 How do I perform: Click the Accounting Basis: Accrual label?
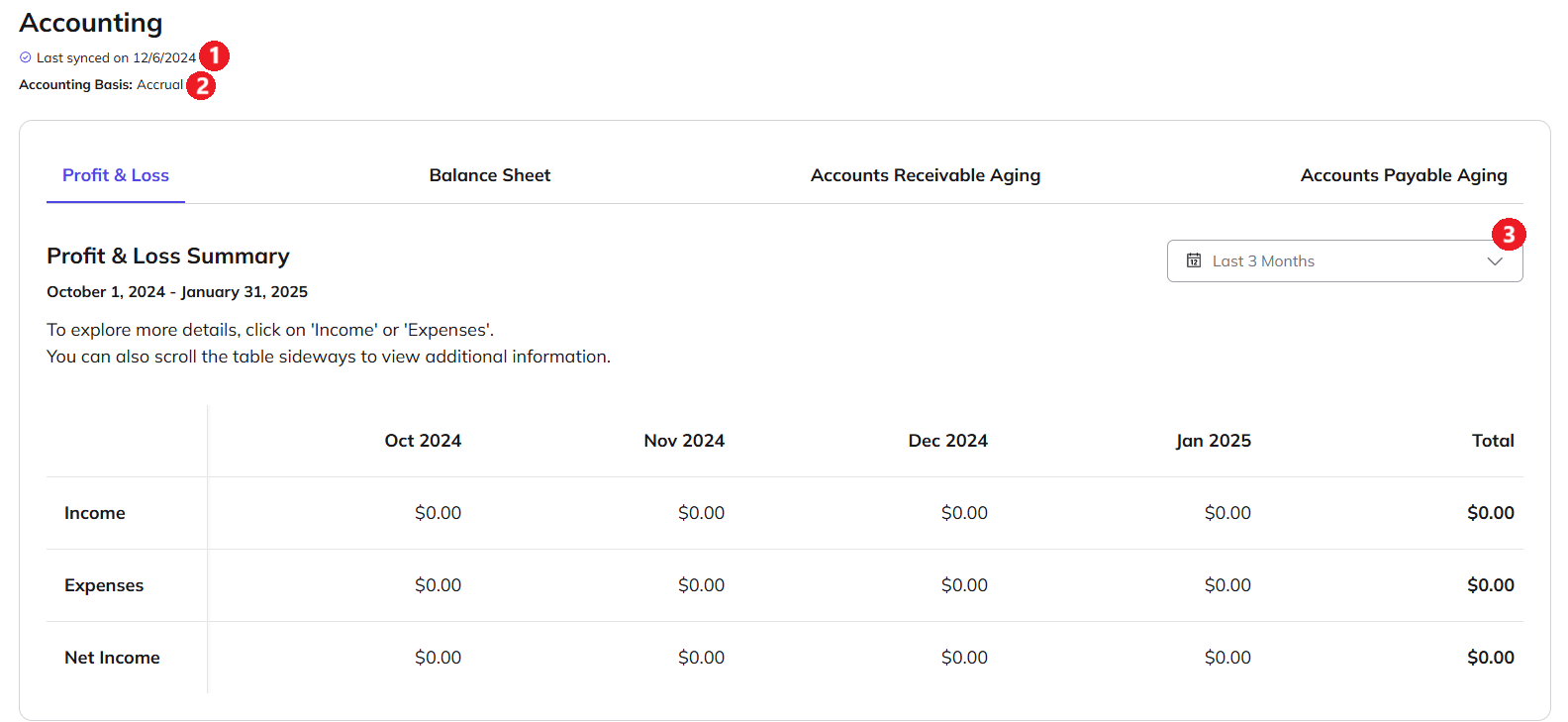click(101, 85)
